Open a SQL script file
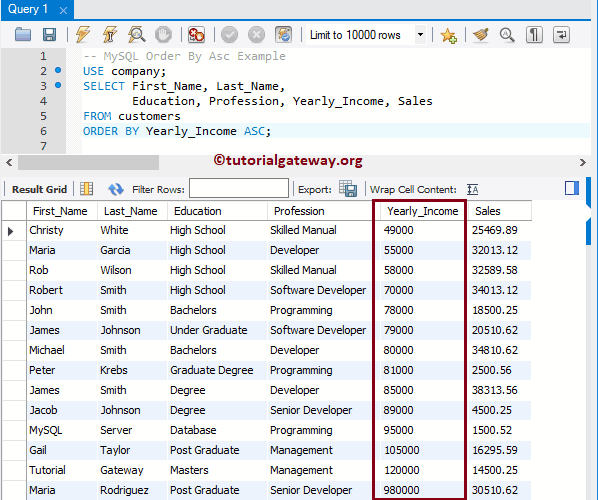The height and width of the screenshot is (500, 598). (23, 35)
